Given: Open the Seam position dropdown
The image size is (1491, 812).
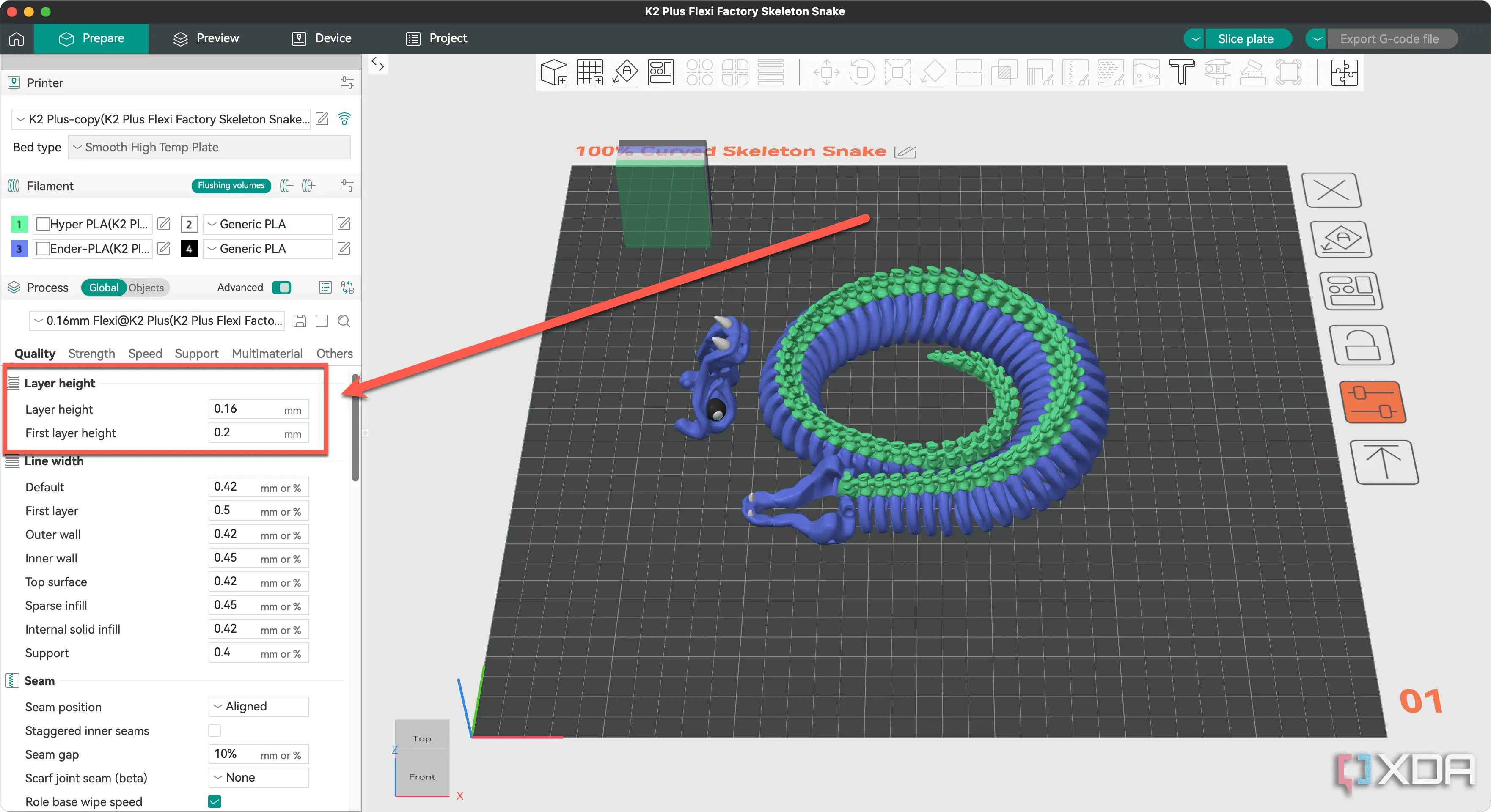Looking at the screenshot, I should [259, 707].
